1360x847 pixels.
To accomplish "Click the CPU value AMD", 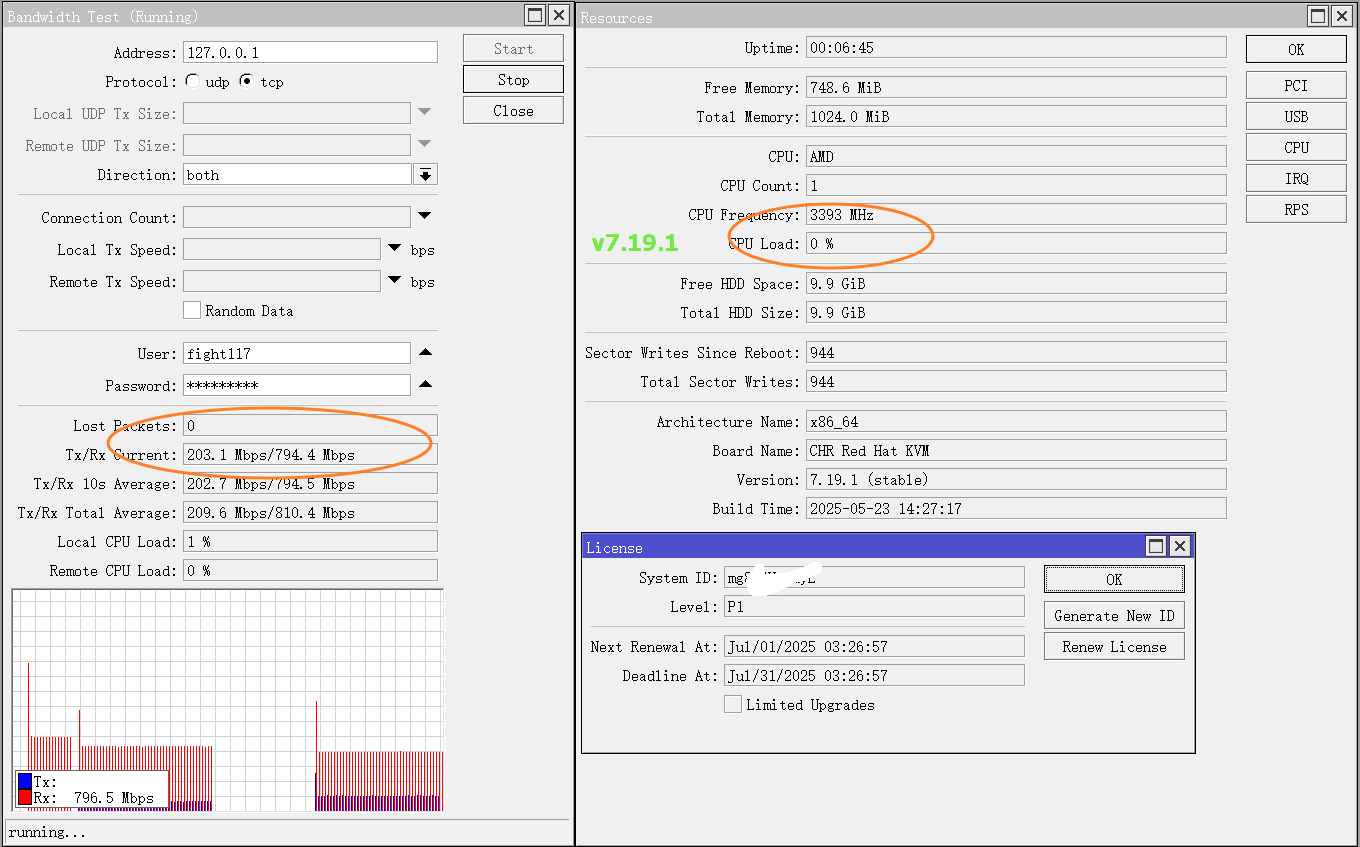I will [x=1016, y=156].
